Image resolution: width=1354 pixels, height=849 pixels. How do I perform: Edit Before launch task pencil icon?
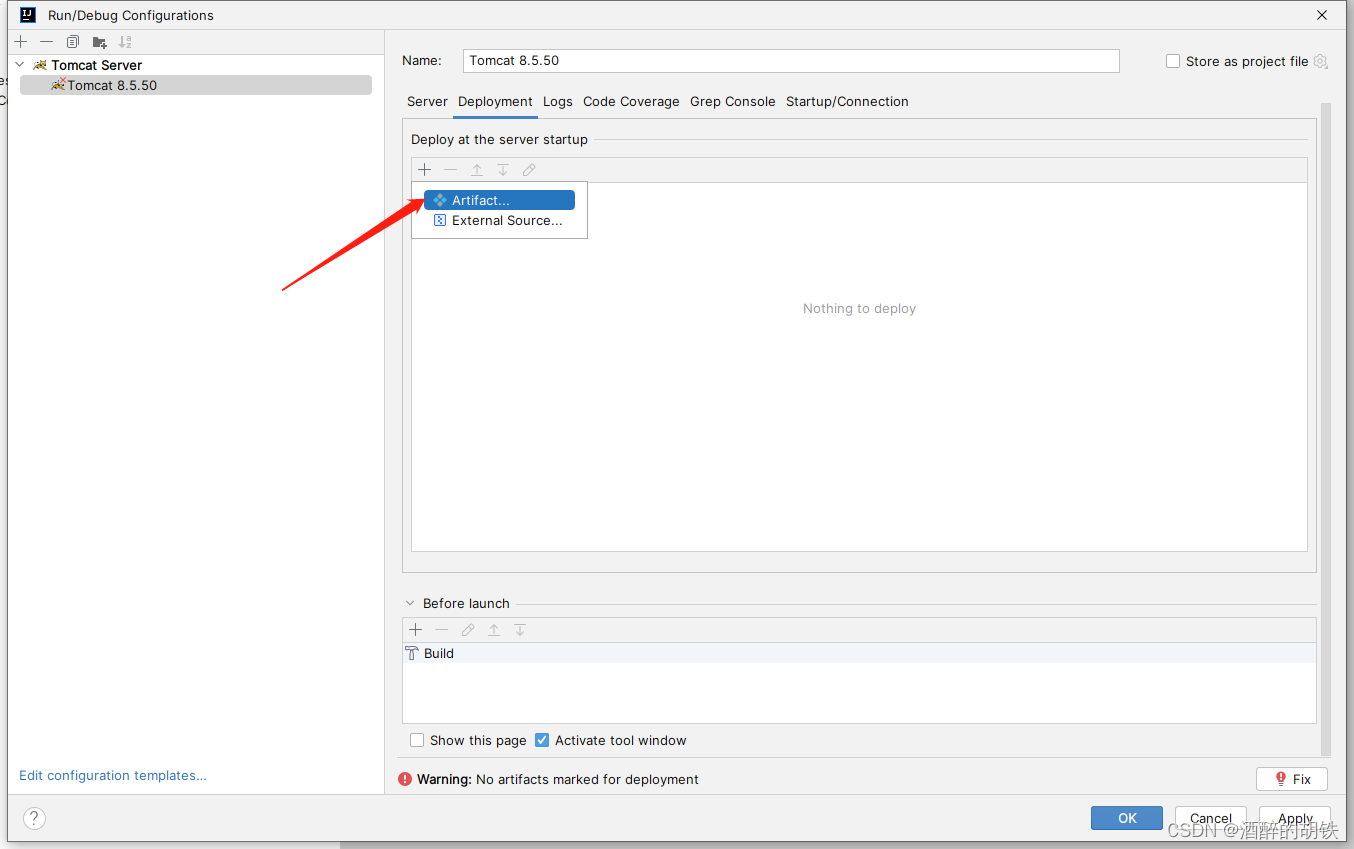coord(468,630)
